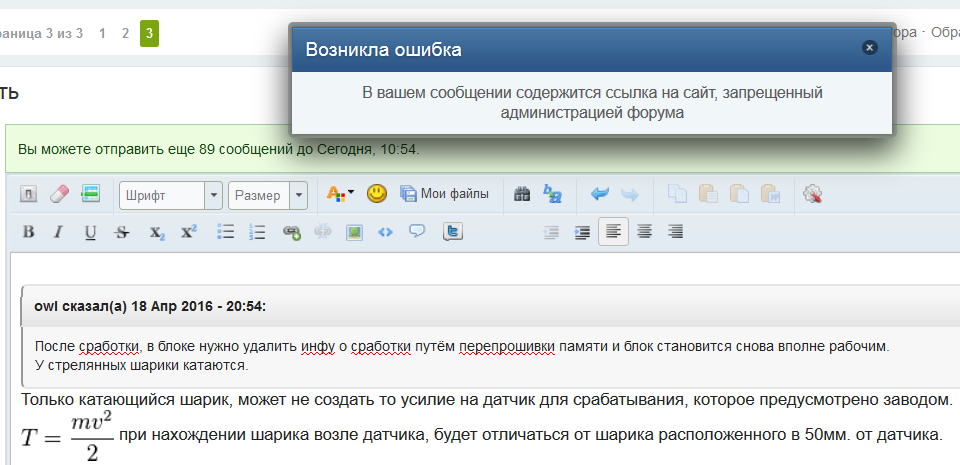Toggle italic text formatting
The image size is (960, 465).
58,232
